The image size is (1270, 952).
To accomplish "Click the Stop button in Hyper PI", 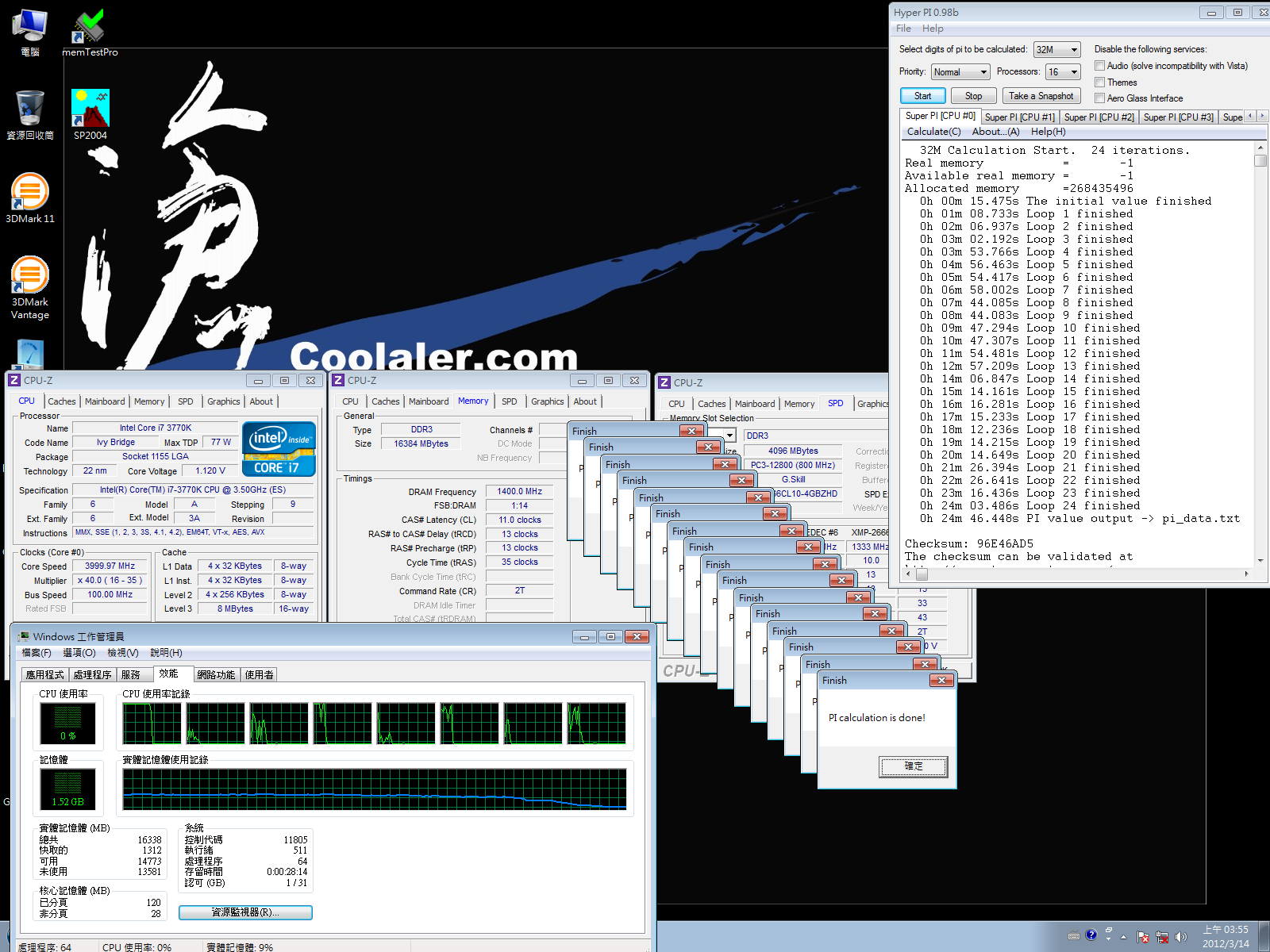I will tap(974, 96).
